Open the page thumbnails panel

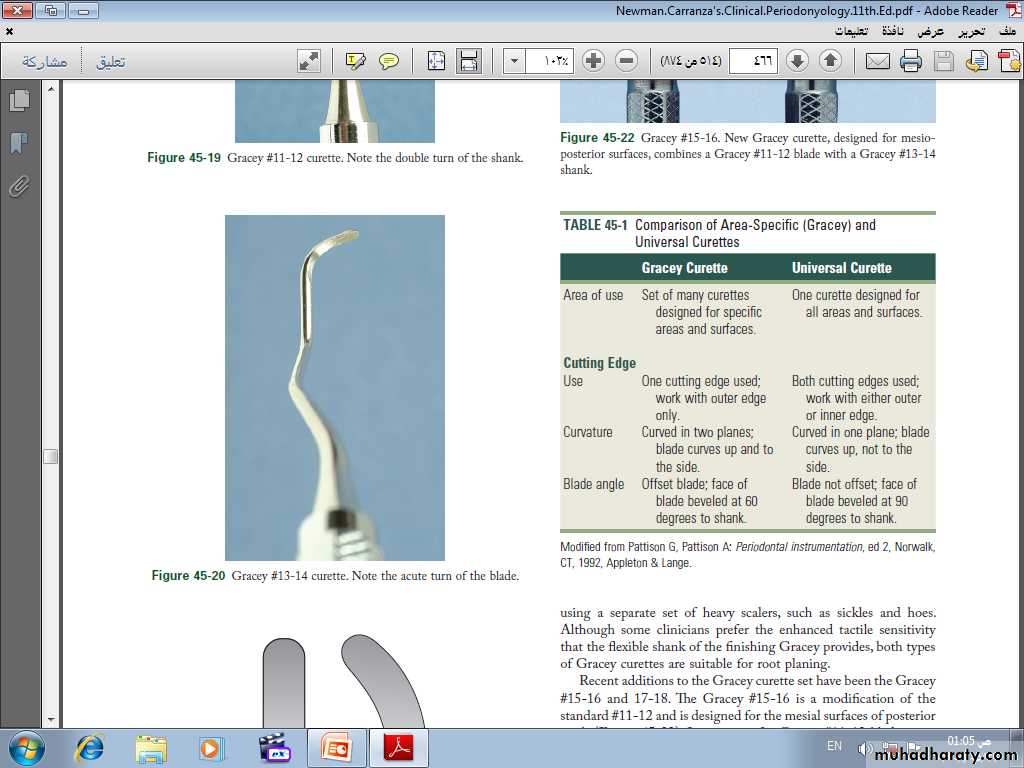(x=18, y=101)
